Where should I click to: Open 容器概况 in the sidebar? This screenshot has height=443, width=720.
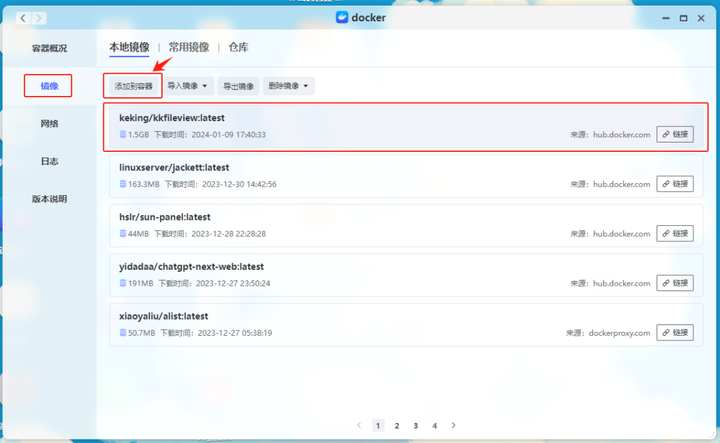point(49,48)
